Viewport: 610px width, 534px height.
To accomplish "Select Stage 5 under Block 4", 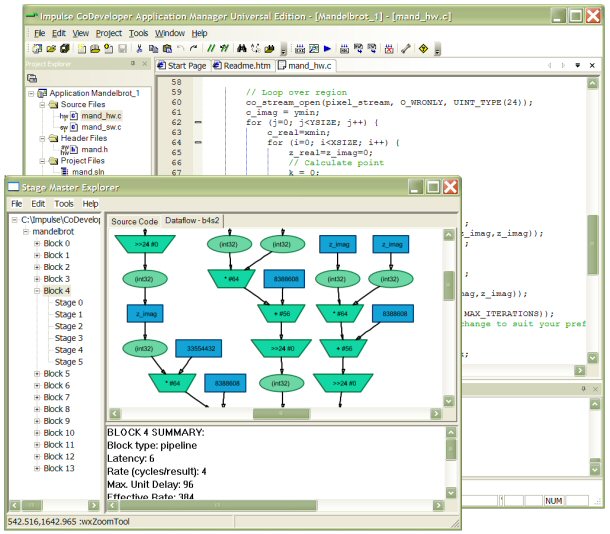I will coord(68,362).
